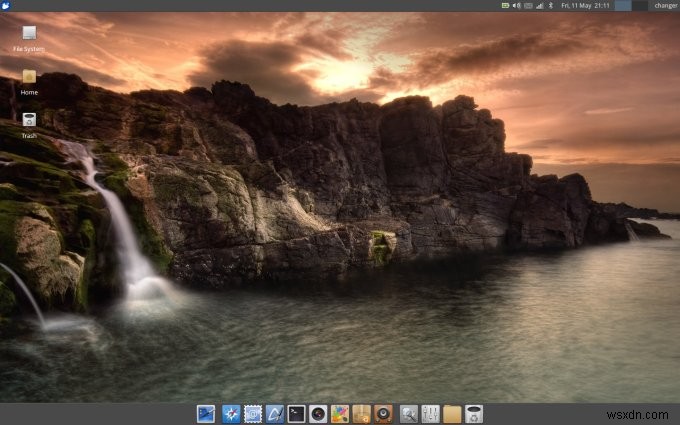This screenshot has height=425, width=680.
Task: Open the changer user menu
Action: [665, 6]
